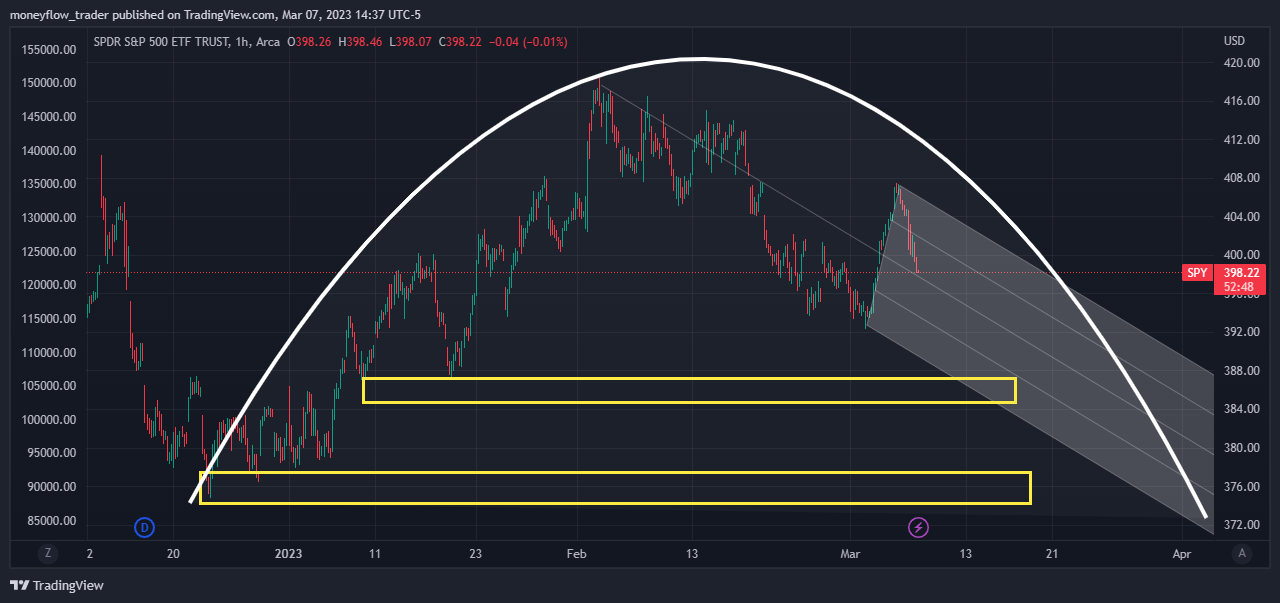Click the 376.00 right axis label
The image size is (1280, 603).
tap(1240, 487)
